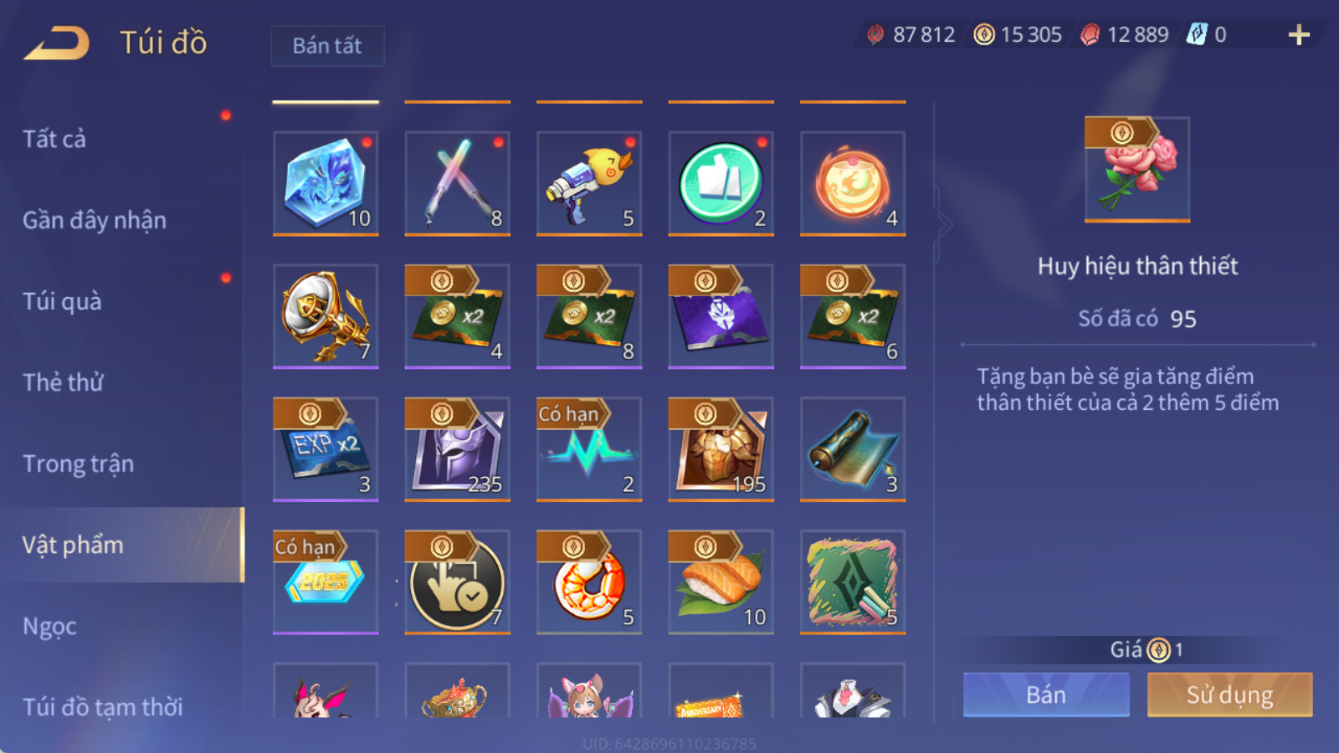The height and width of the screenshot is (753, 1339).
Task: Go back with the golden return arrow
Action: pyautogui.click(x=57, y=43)
